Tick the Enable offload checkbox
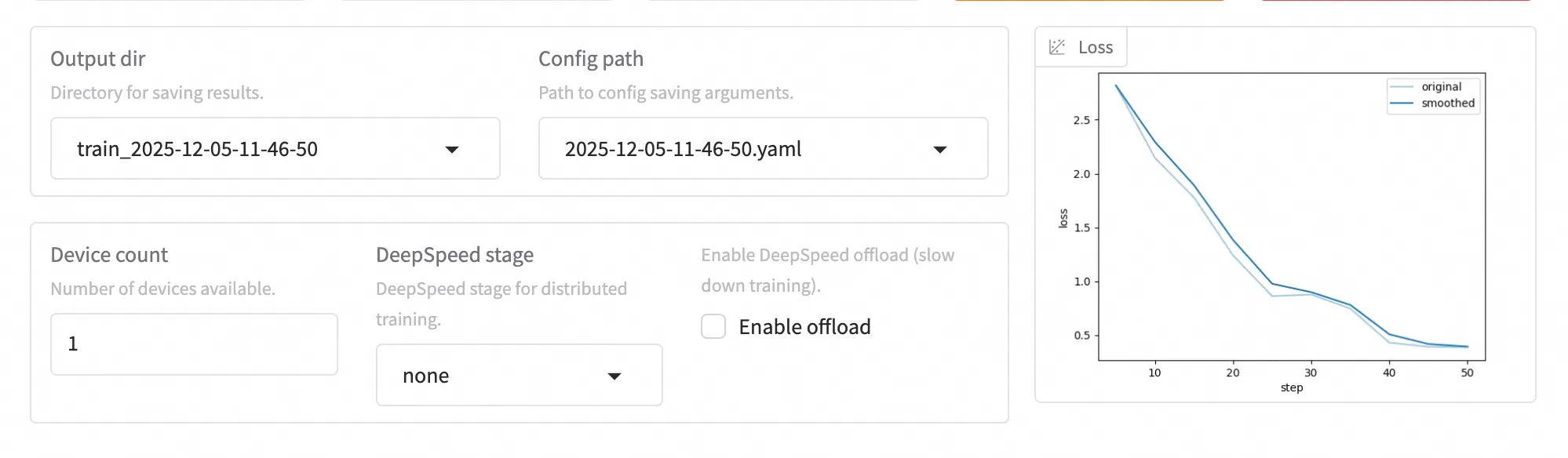Image resolution: width=1568 pixels, height=458 pixels. 713,326
